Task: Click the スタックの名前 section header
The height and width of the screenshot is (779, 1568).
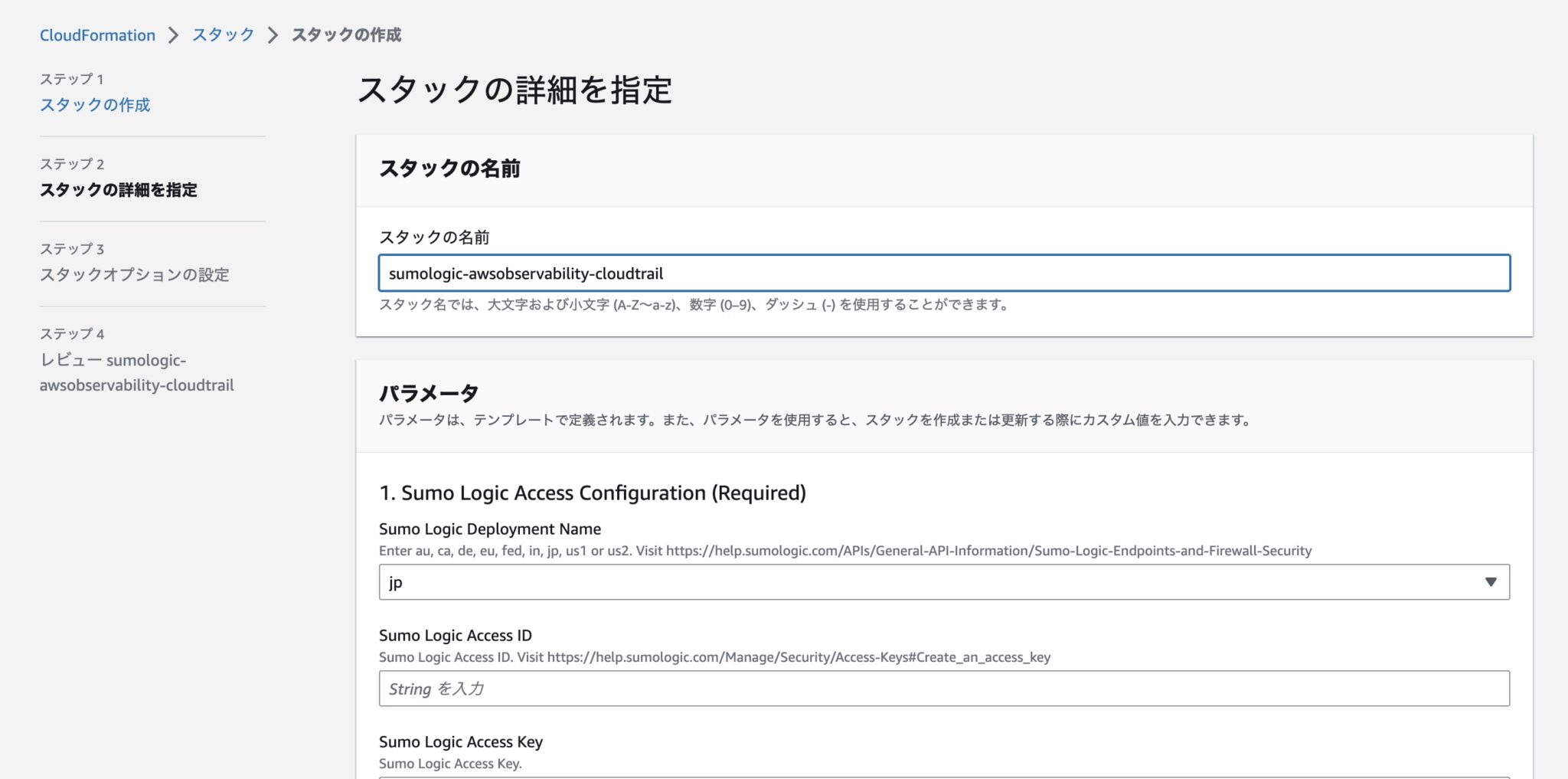Action: 450,169
